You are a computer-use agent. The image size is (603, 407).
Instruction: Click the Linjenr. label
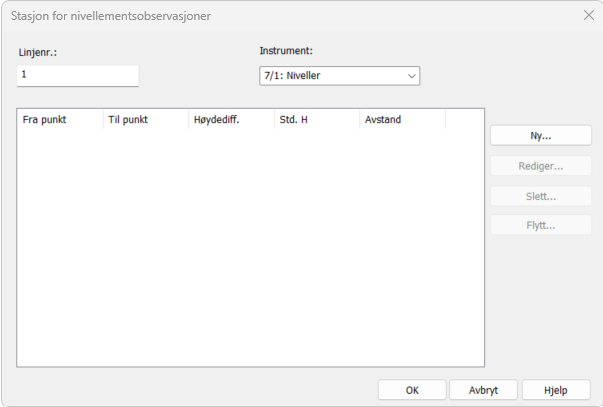[x=37, y=51]
